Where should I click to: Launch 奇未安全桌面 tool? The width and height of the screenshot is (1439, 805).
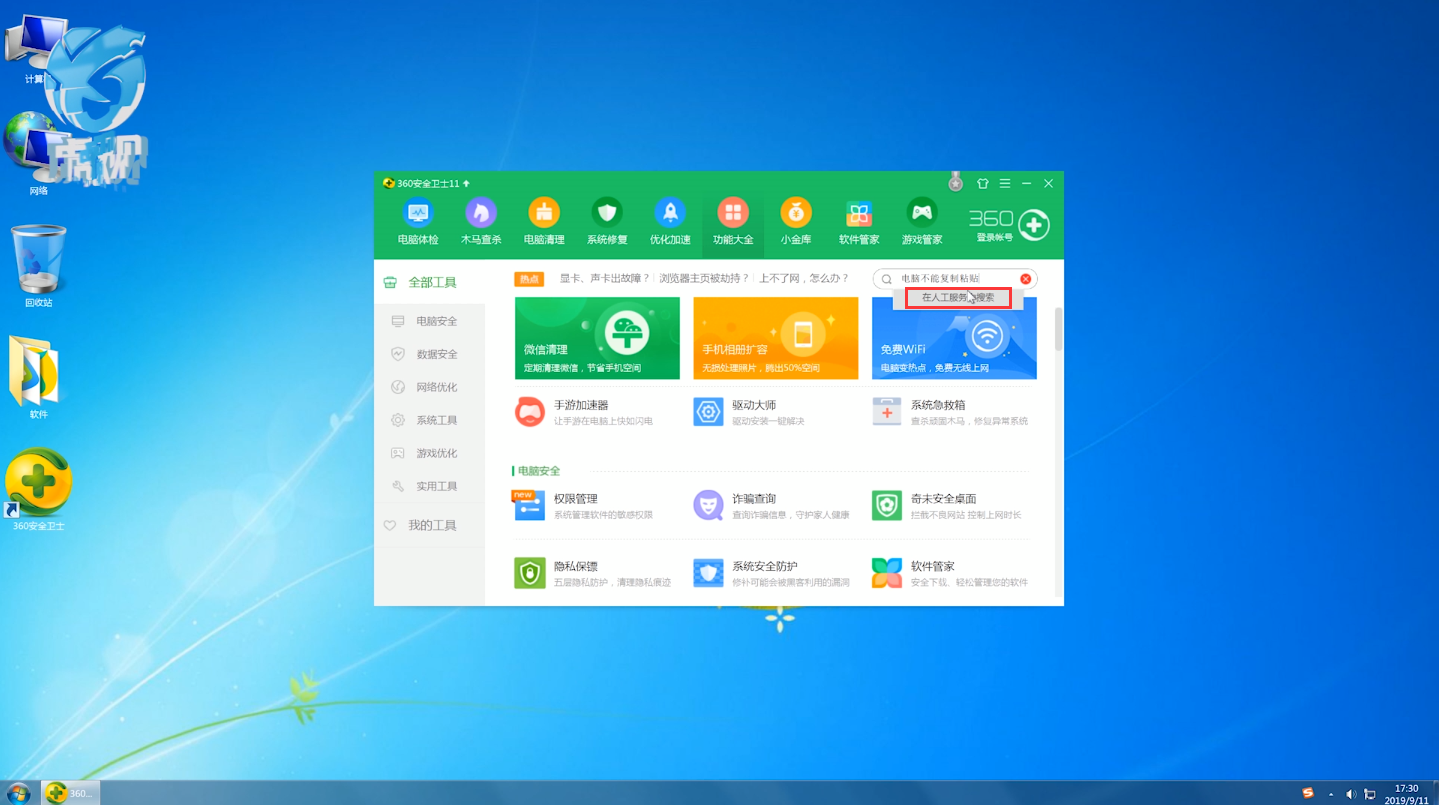tap(947, 505)
